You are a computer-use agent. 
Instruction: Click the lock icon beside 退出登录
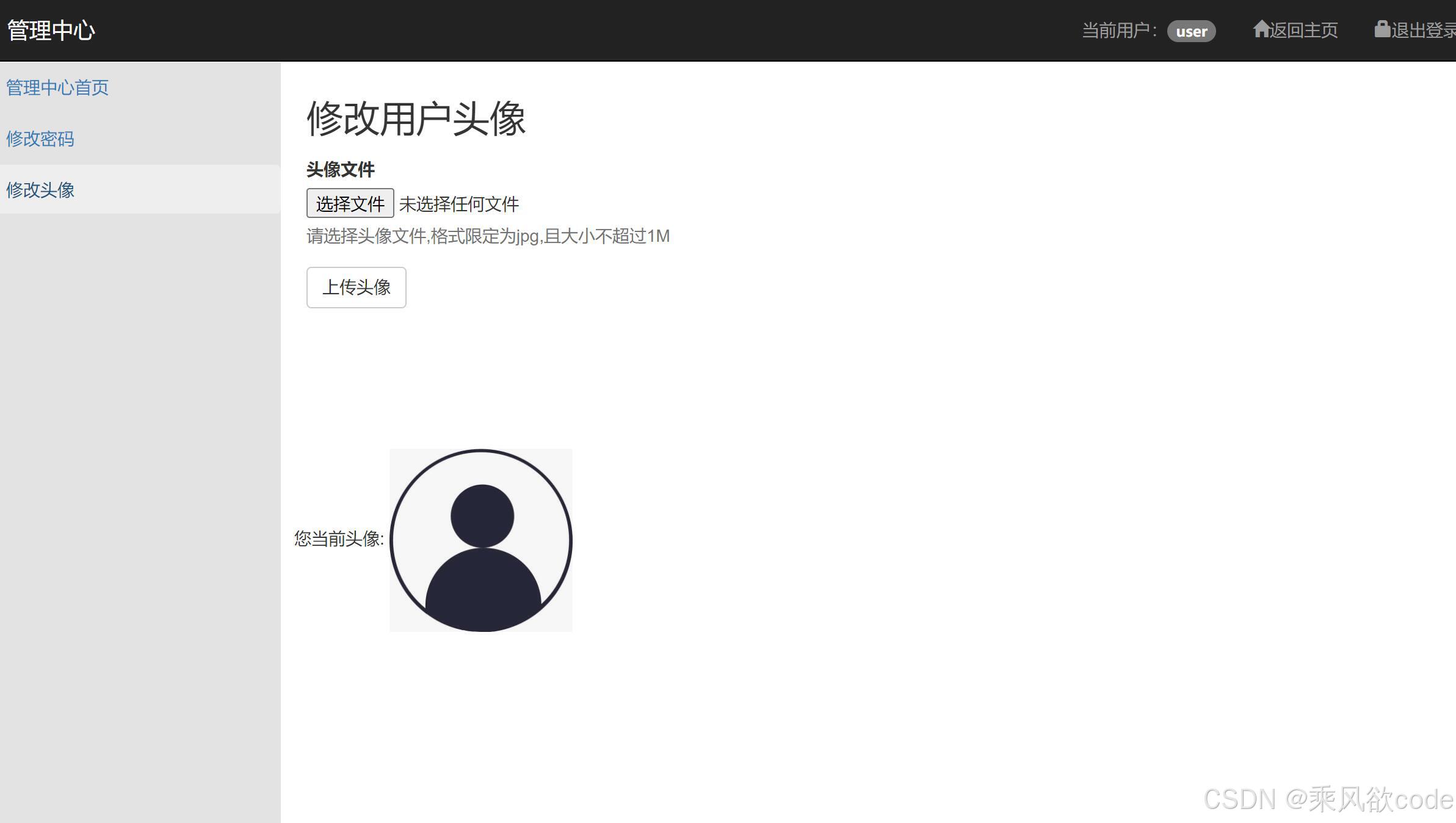tap(1382, 29)
